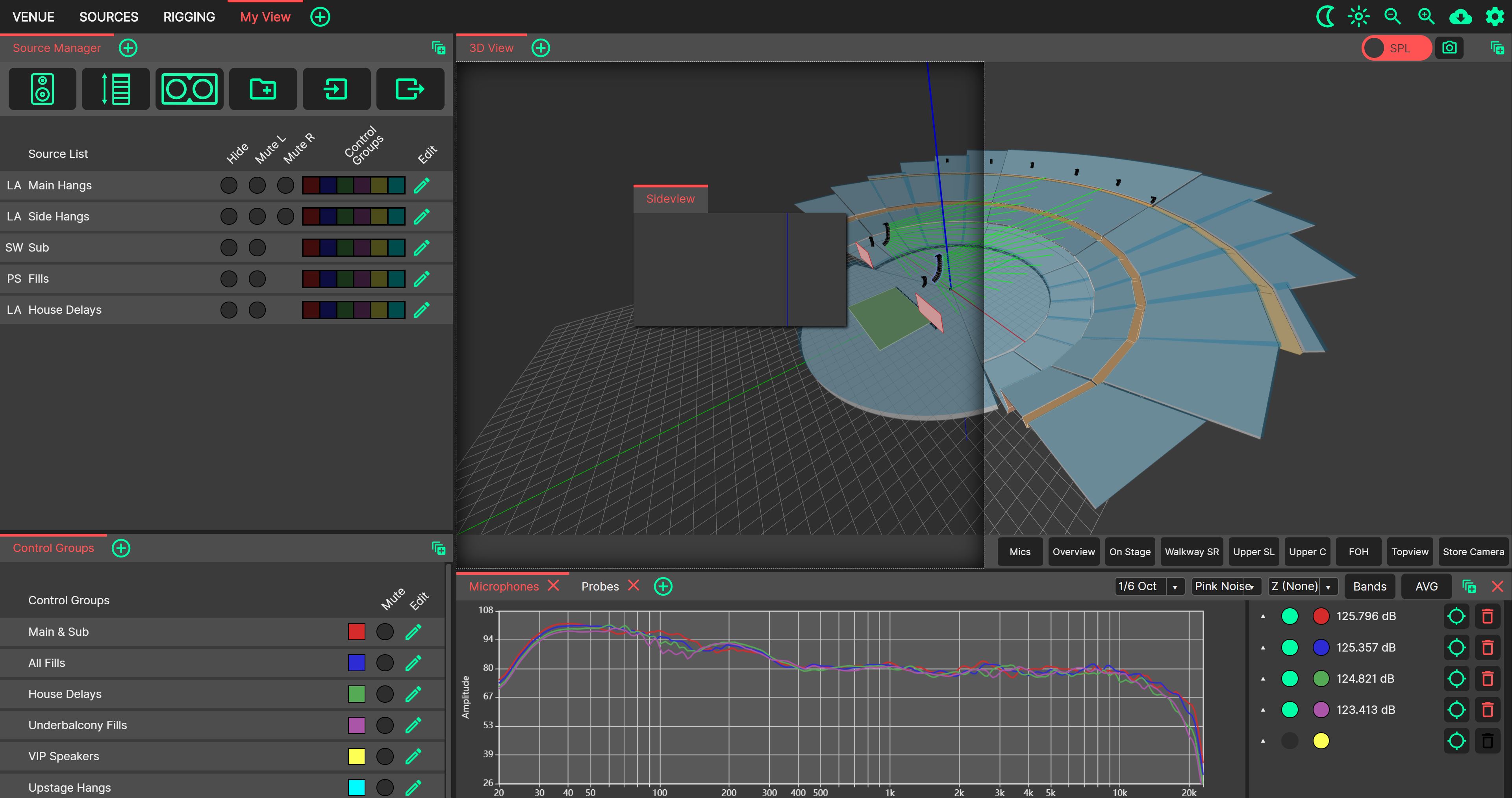Click the add-folder icon in Source Manager
1512x798 pixels.
pyautogui.click(x=263, y=89)
